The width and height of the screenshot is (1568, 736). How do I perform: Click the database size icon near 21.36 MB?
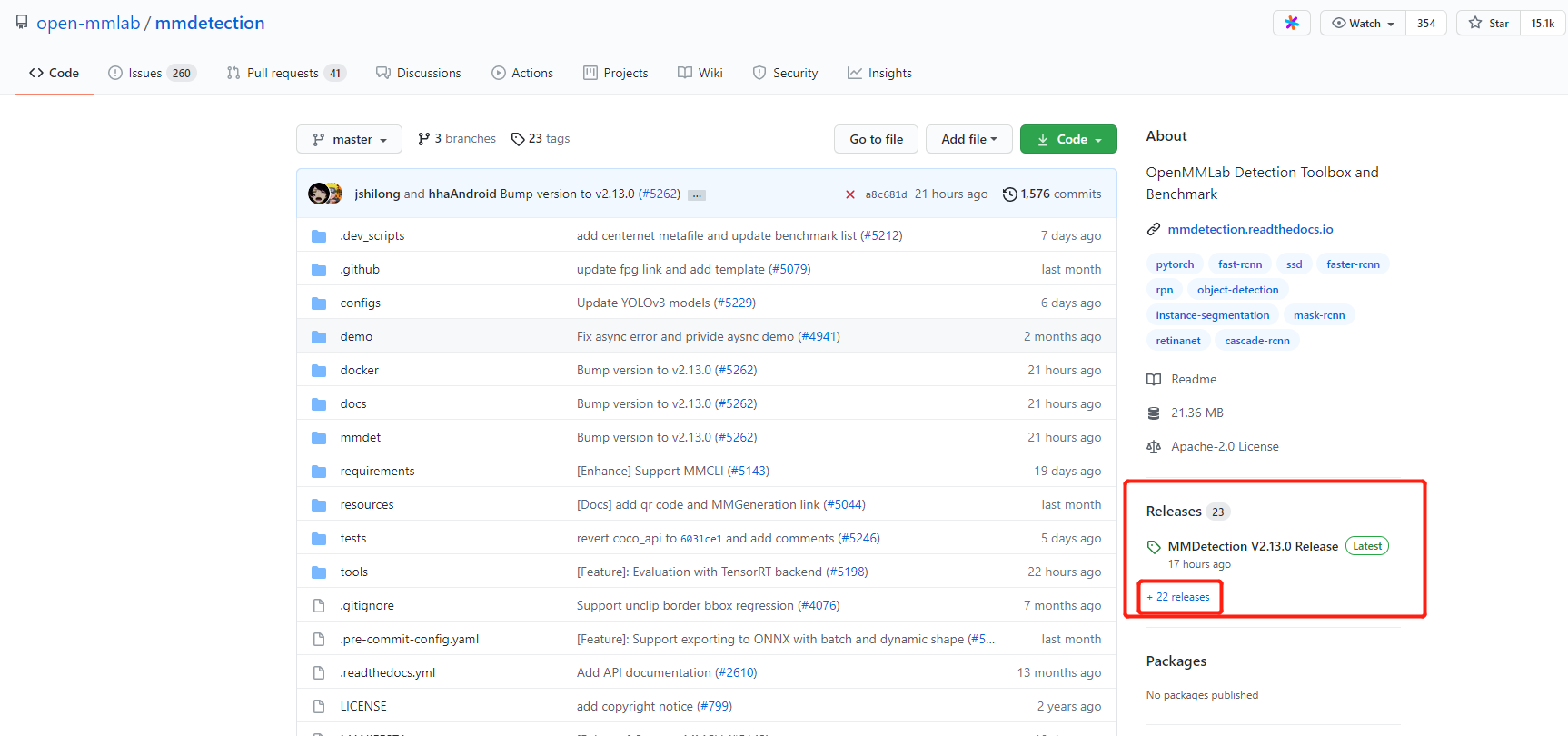[x=1154, y=413]
